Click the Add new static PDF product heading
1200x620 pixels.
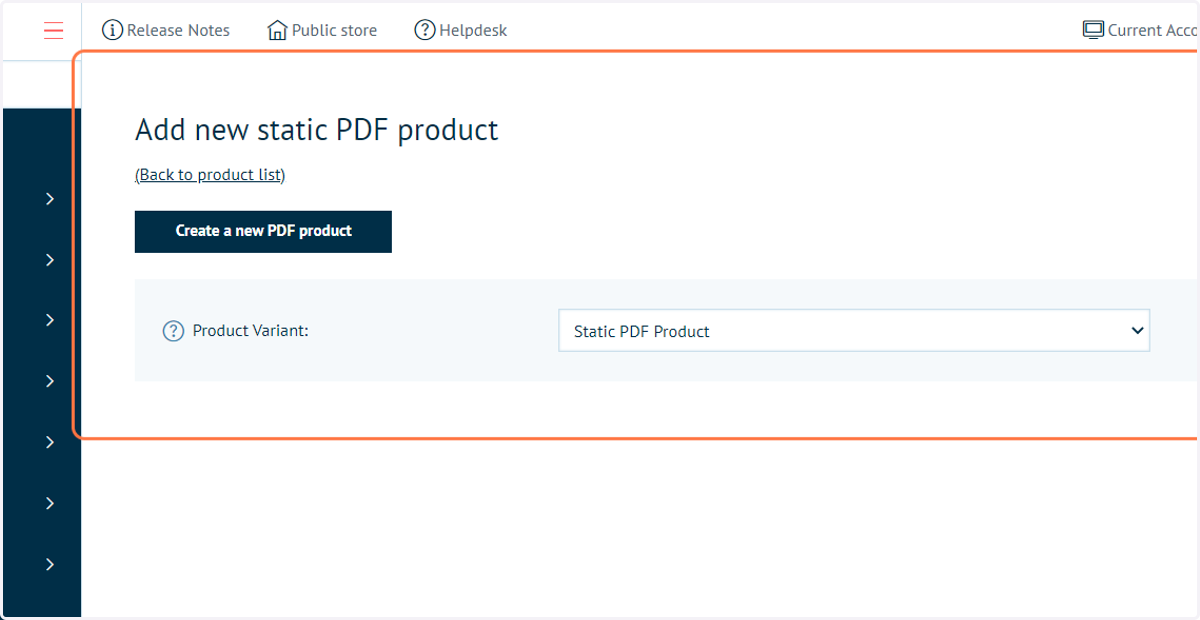point(316,130)
